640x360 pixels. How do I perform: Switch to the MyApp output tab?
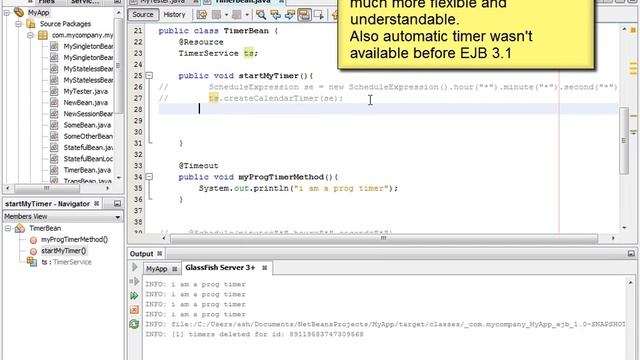coord(157,269)
